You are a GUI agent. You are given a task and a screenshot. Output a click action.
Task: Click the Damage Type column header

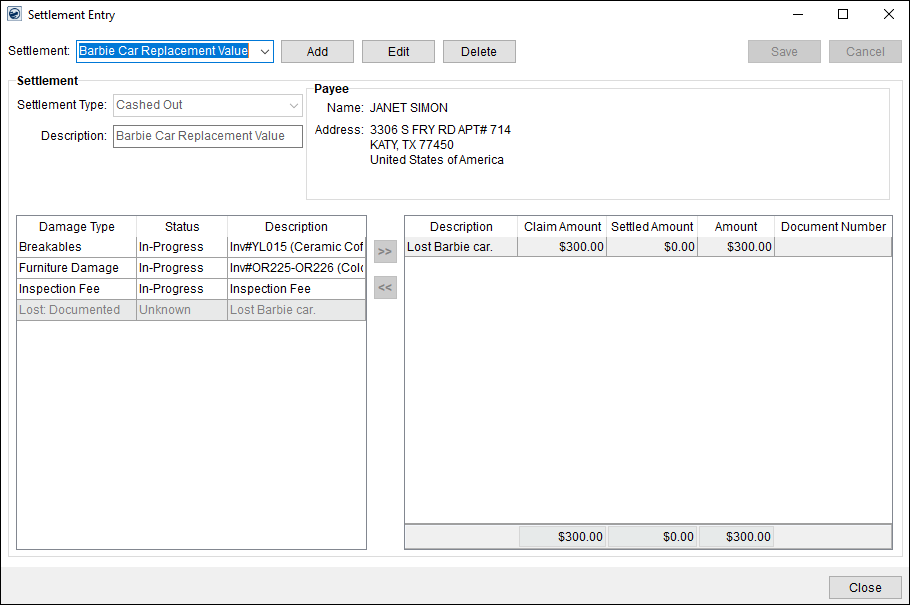click(x=76, y=226)
